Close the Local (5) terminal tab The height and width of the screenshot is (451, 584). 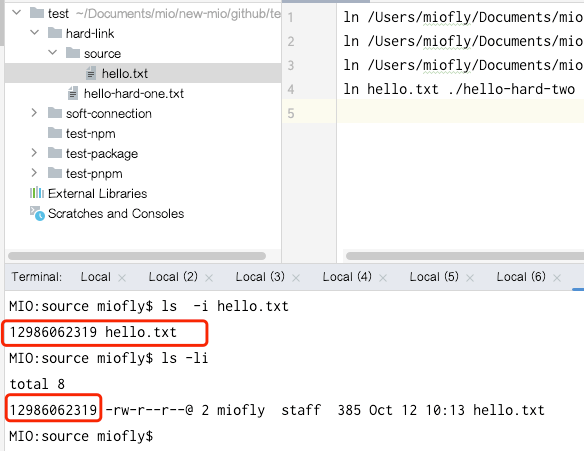tap(470, 278)
